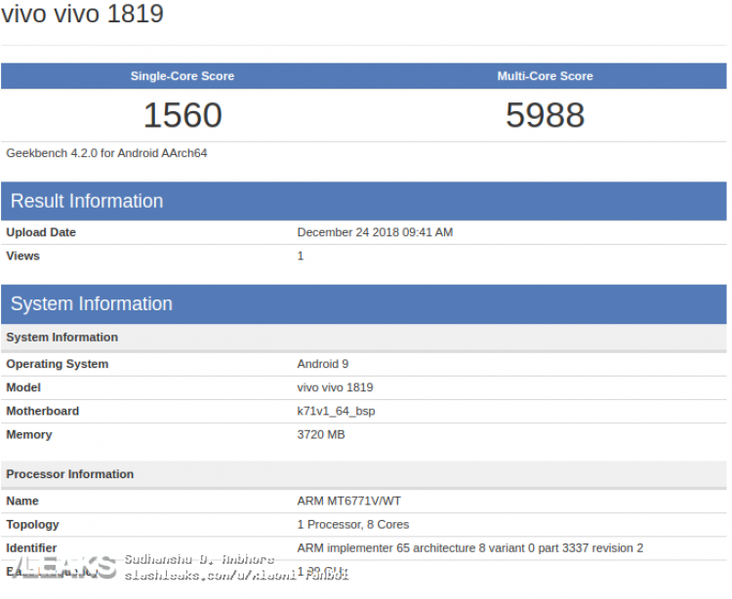Click the Views count value 1
This screenshot has height=599, width=732.
point(301,256)
